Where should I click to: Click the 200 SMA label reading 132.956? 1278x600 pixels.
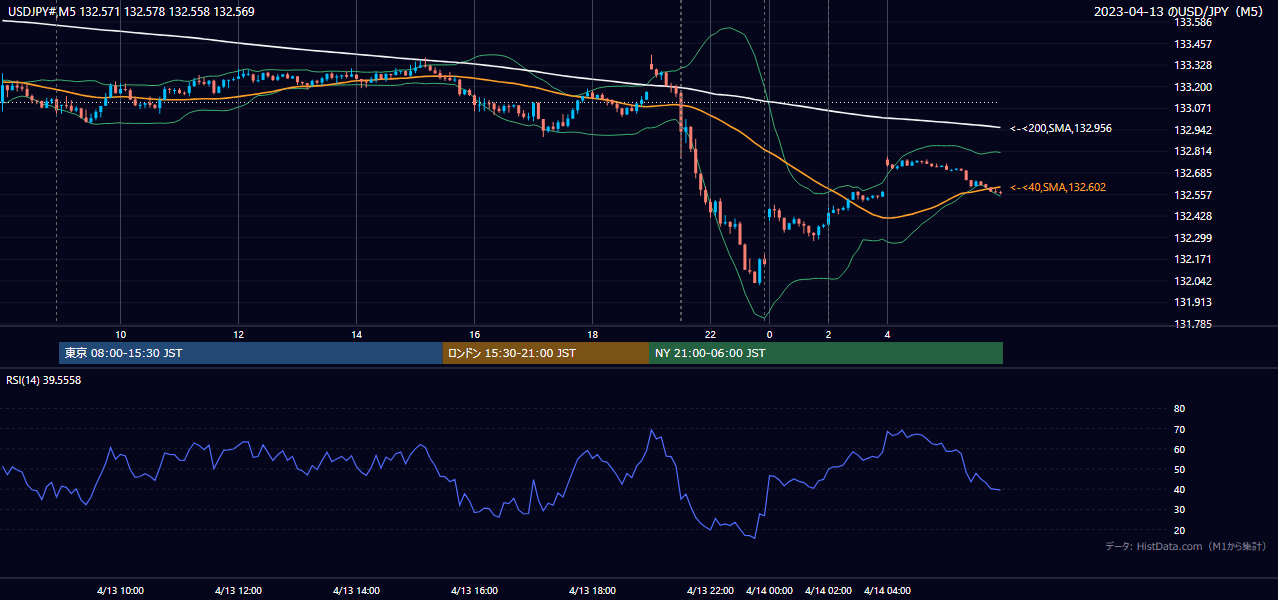click(1060, 128)
